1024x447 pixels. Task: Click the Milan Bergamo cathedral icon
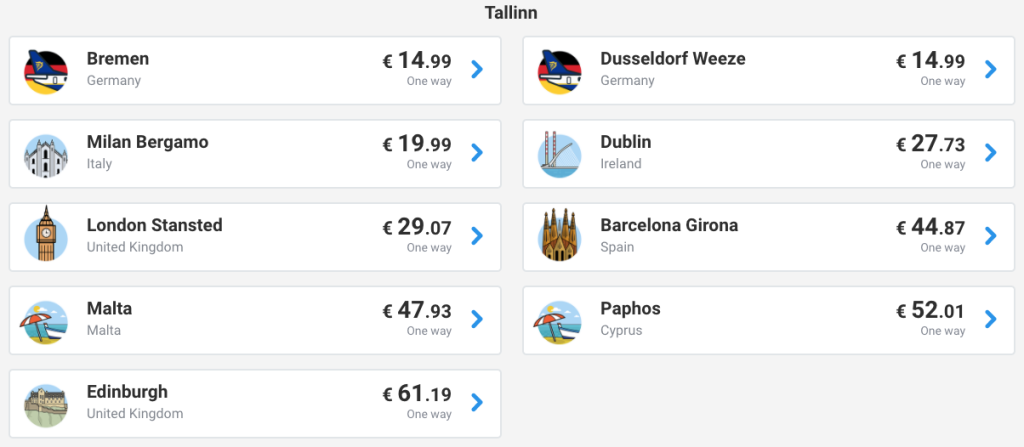[45, 153]
